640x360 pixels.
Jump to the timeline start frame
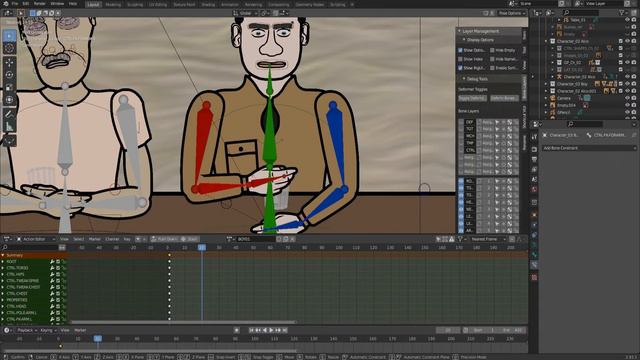click(x=251, y=330)
